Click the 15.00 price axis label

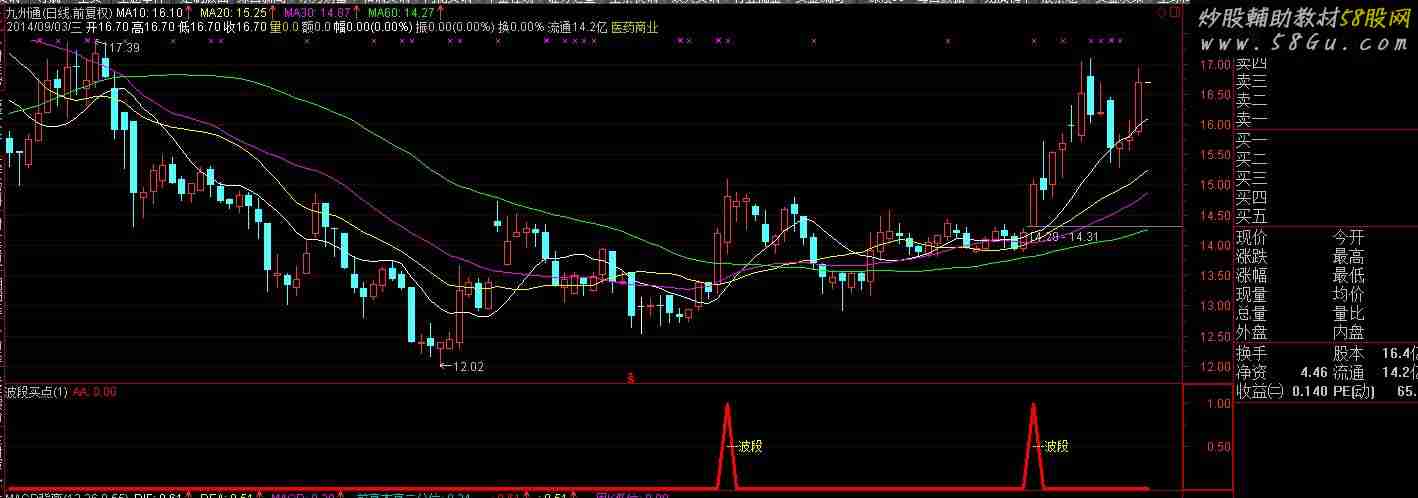tap(1214, 185)
